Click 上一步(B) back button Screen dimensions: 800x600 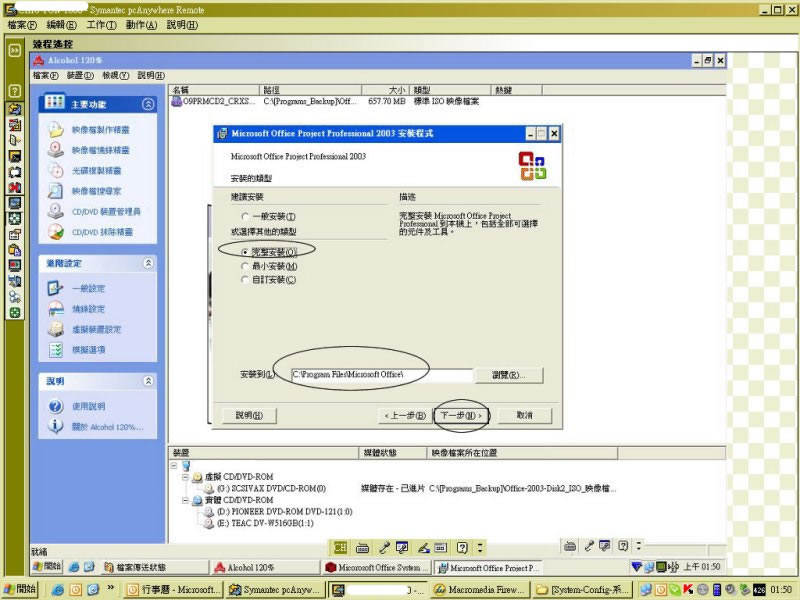[405, 416]
